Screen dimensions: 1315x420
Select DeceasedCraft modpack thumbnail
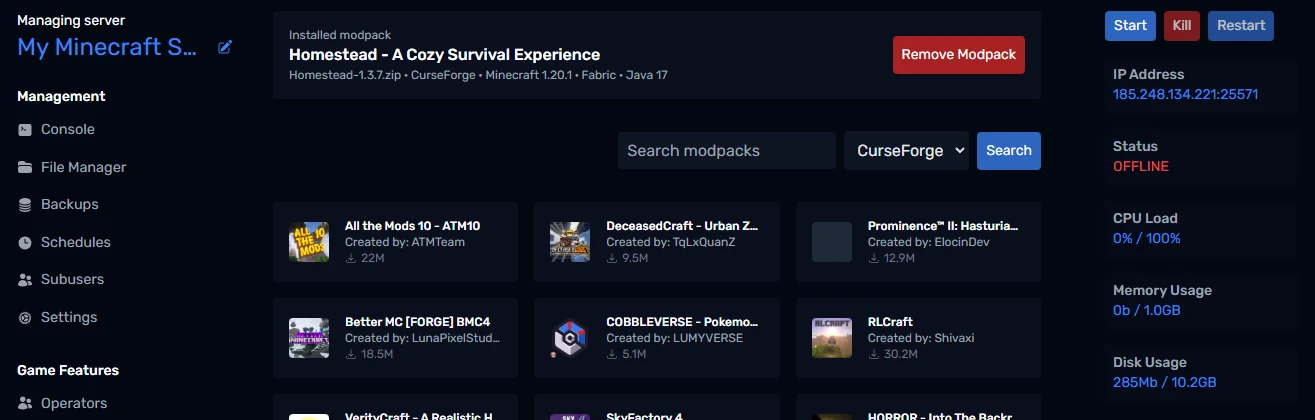click(570, 242)
